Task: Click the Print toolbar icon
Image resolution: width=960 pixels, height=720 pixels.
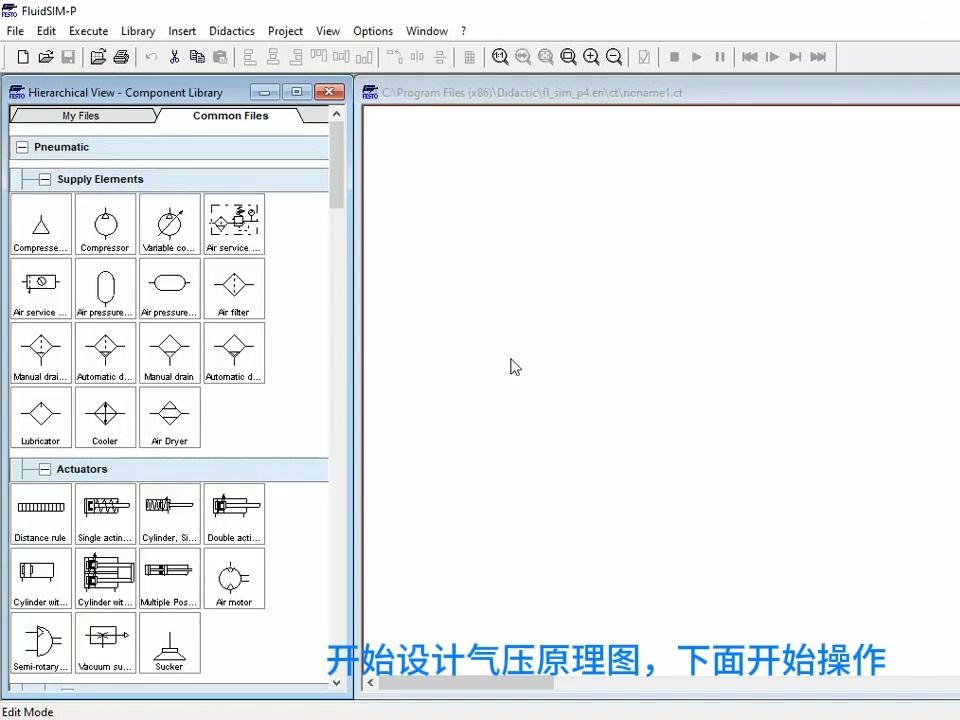Action: coord(120,57)
